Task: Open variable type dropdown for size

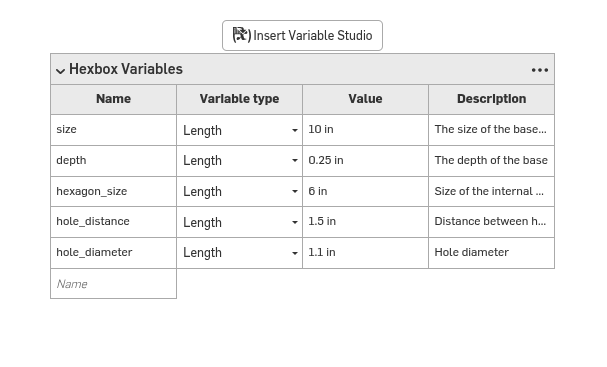Action: [x=240, y=130]
